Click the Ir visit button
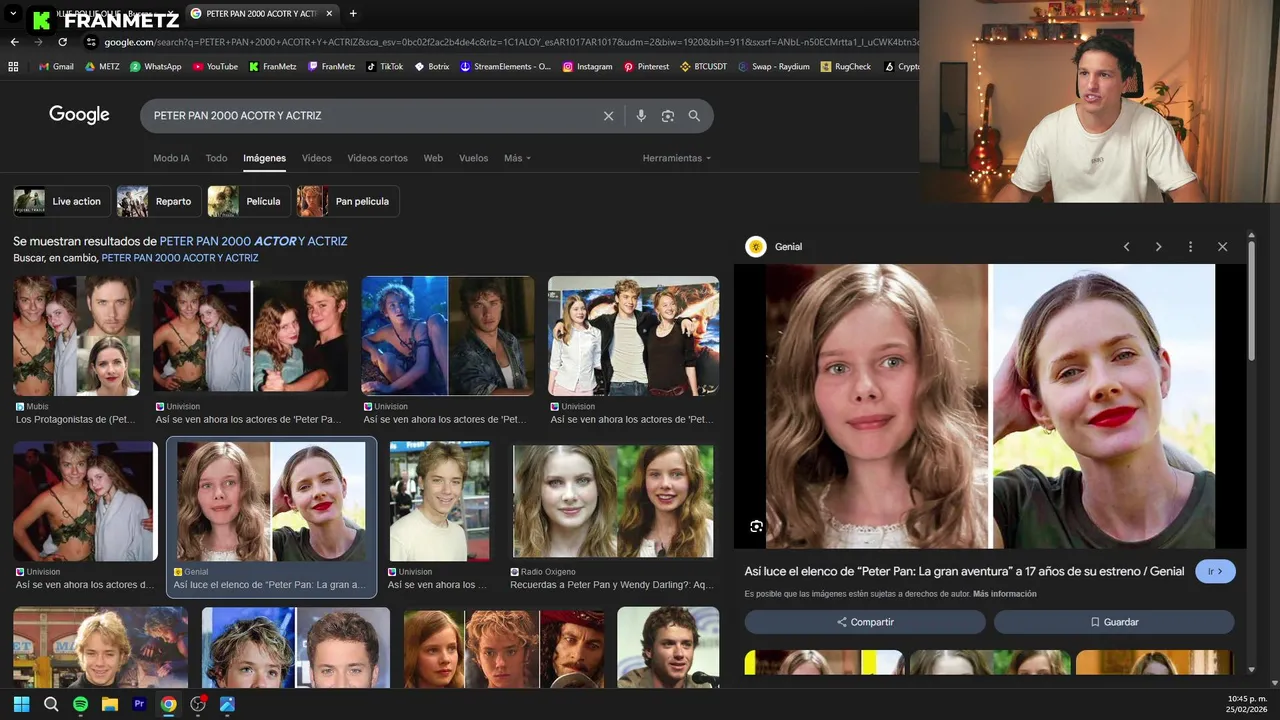Screen dimensions: 1280x720 pyautogui.click(x=1215, y=572)
